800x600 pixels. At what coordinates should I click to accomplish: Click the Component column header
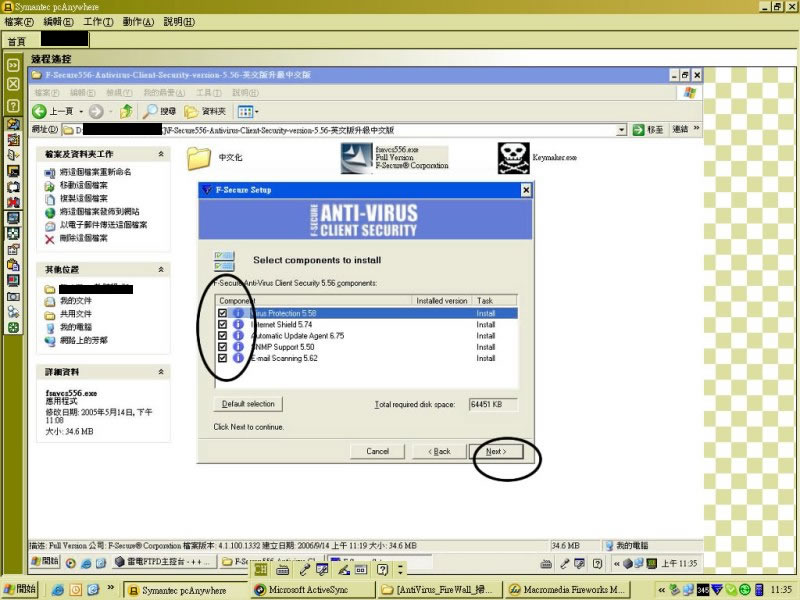(313, 301)
